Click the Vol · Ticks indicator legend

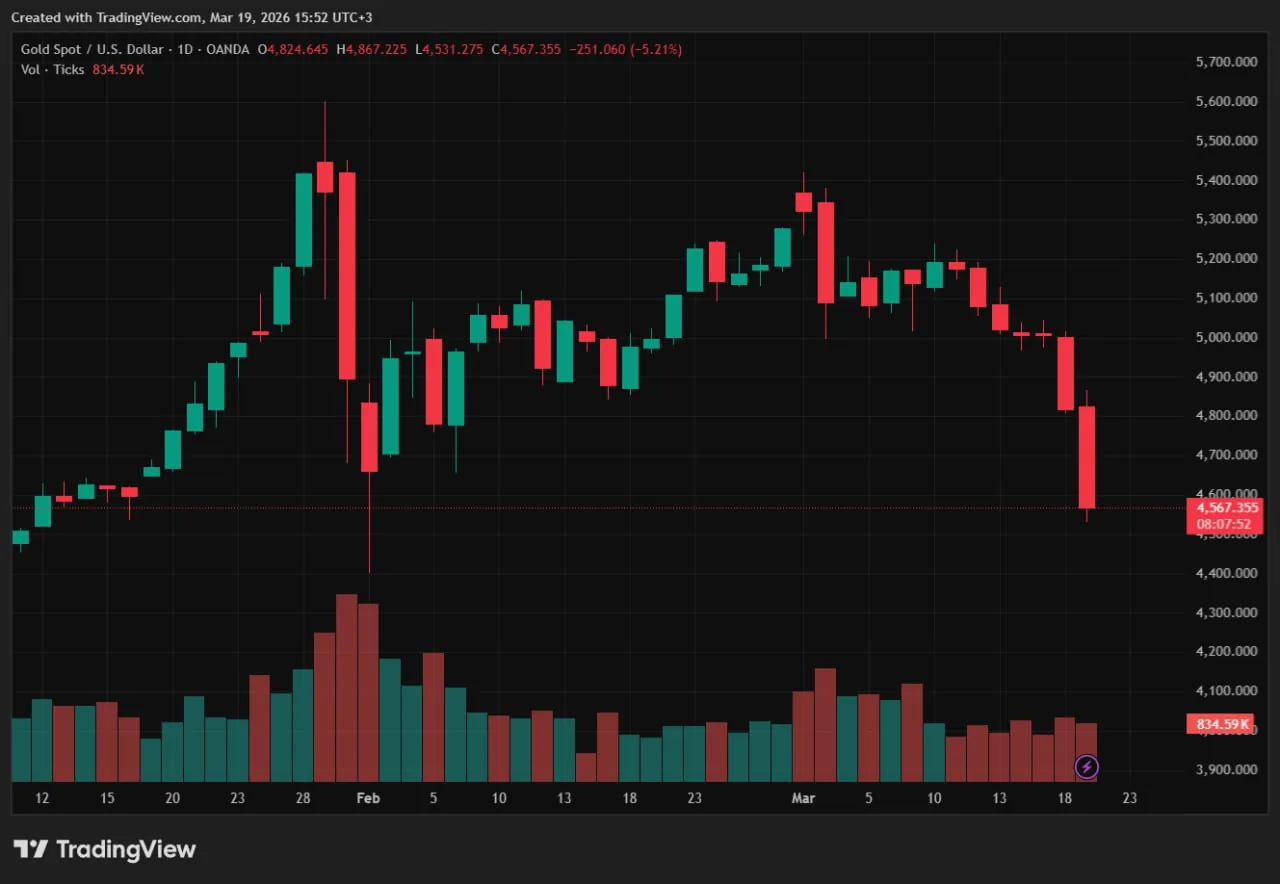(51, 70)
